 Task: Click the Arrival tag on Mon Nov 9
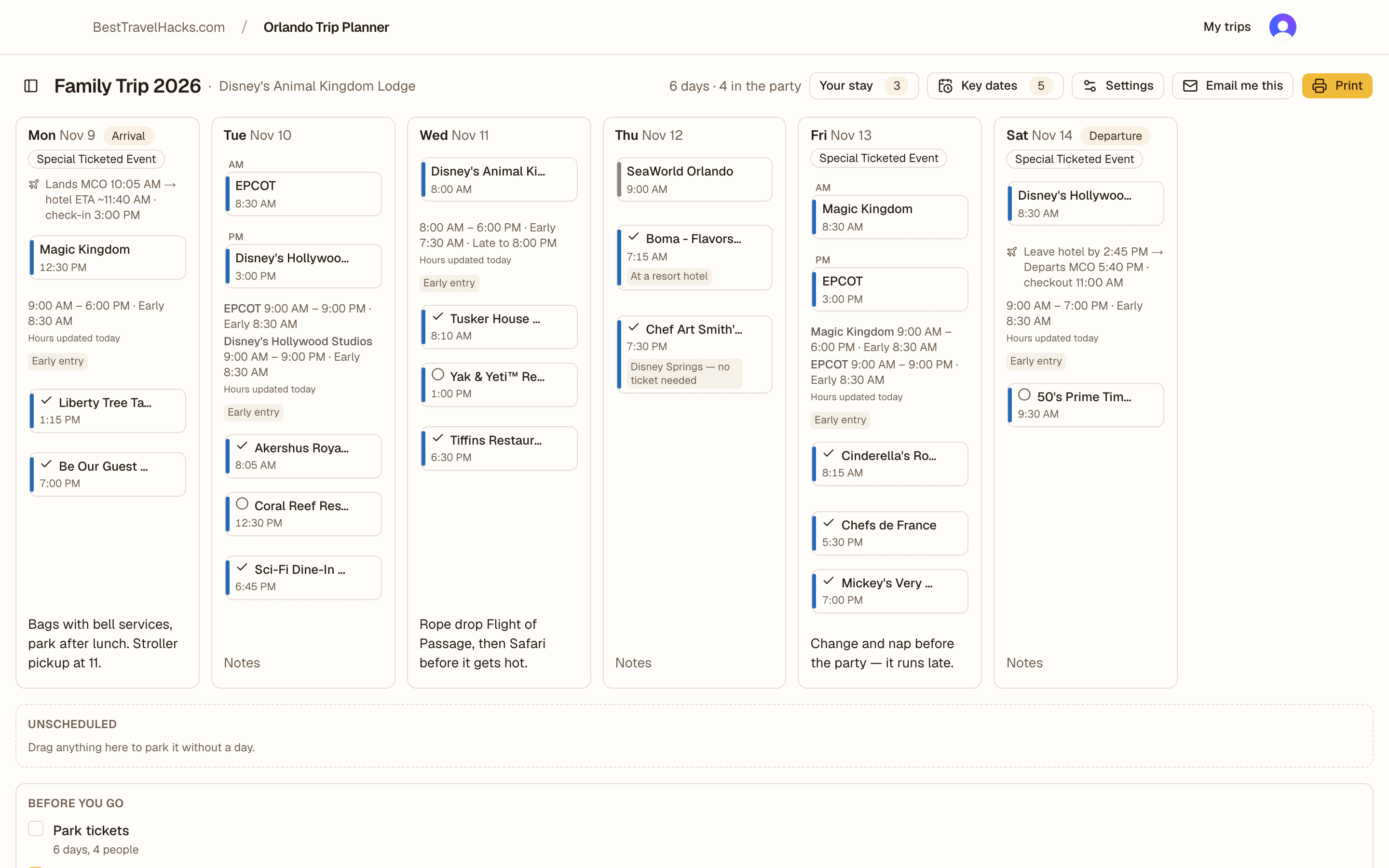(128, 136)
